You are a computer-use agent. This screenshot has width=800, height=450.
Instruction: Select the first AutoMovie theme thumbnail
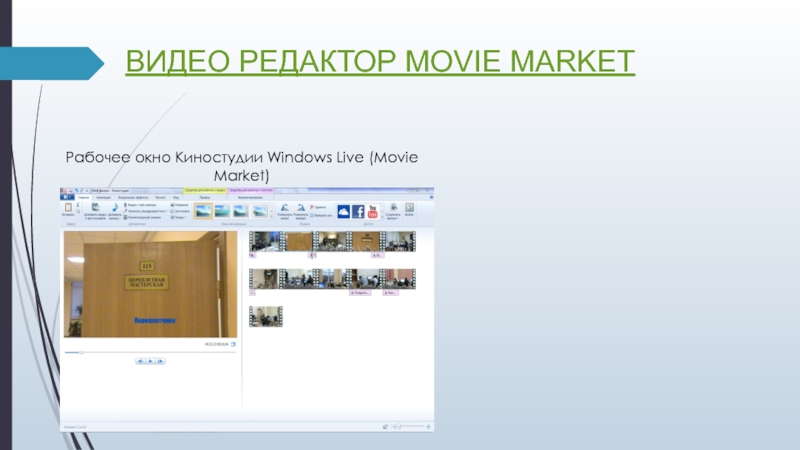(x=204, y=211)
